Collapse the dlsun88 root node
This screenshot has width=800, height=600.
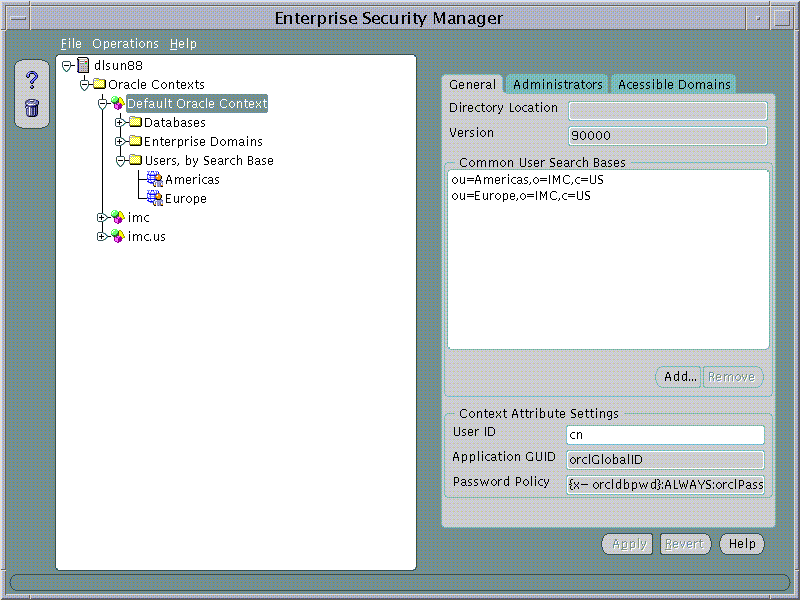pyautogui.click(x=67, y=66)
